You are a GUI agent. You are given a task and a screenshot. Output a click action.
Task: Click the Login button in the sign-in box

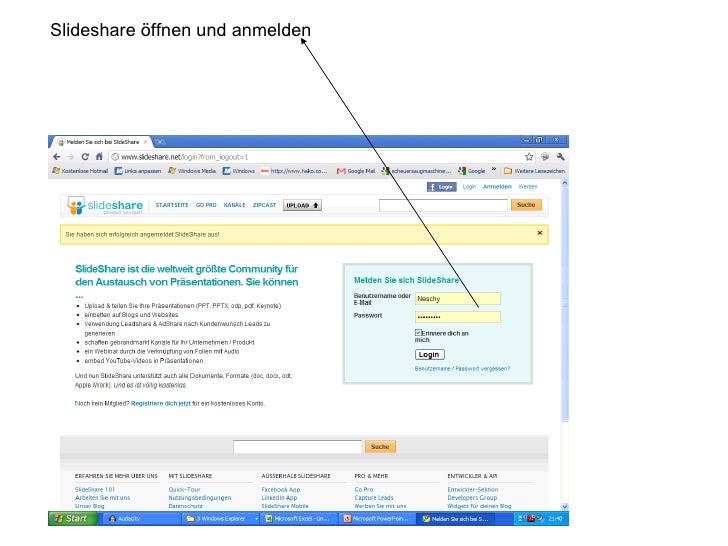tap(429, 355)
